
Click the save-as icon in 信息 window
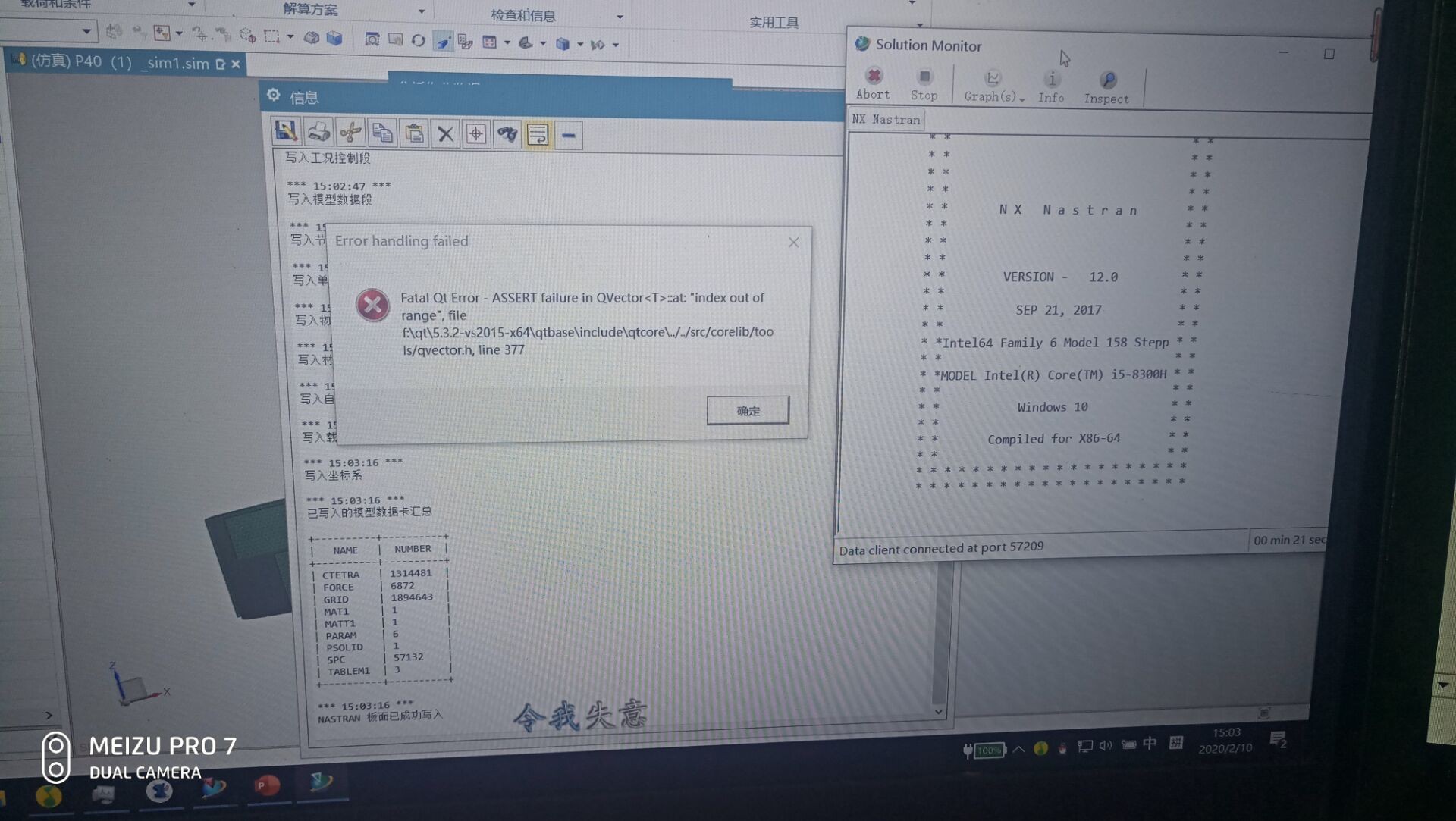(x=286, y=131)
